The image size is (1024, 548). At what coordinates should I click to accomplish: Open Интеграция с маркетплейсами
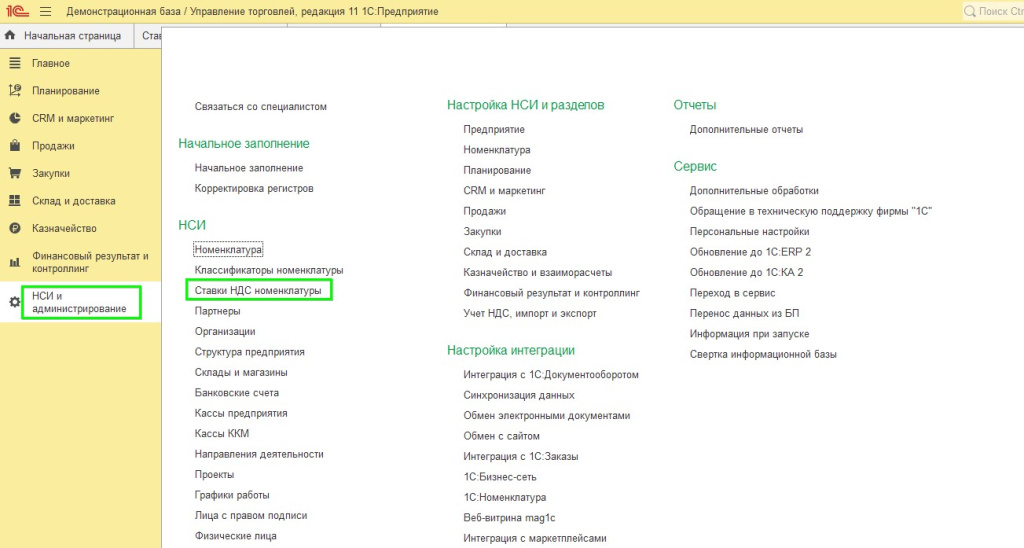click(535, 538)
